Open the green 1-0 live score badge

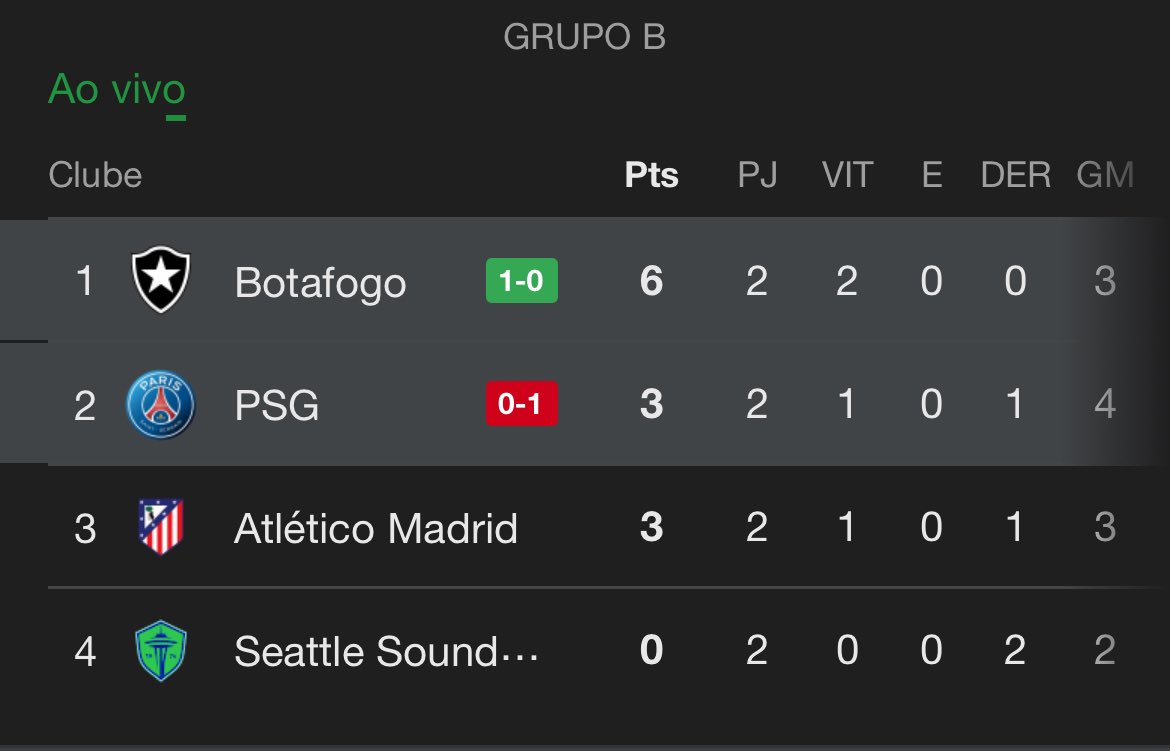click(x=522, y=281)
